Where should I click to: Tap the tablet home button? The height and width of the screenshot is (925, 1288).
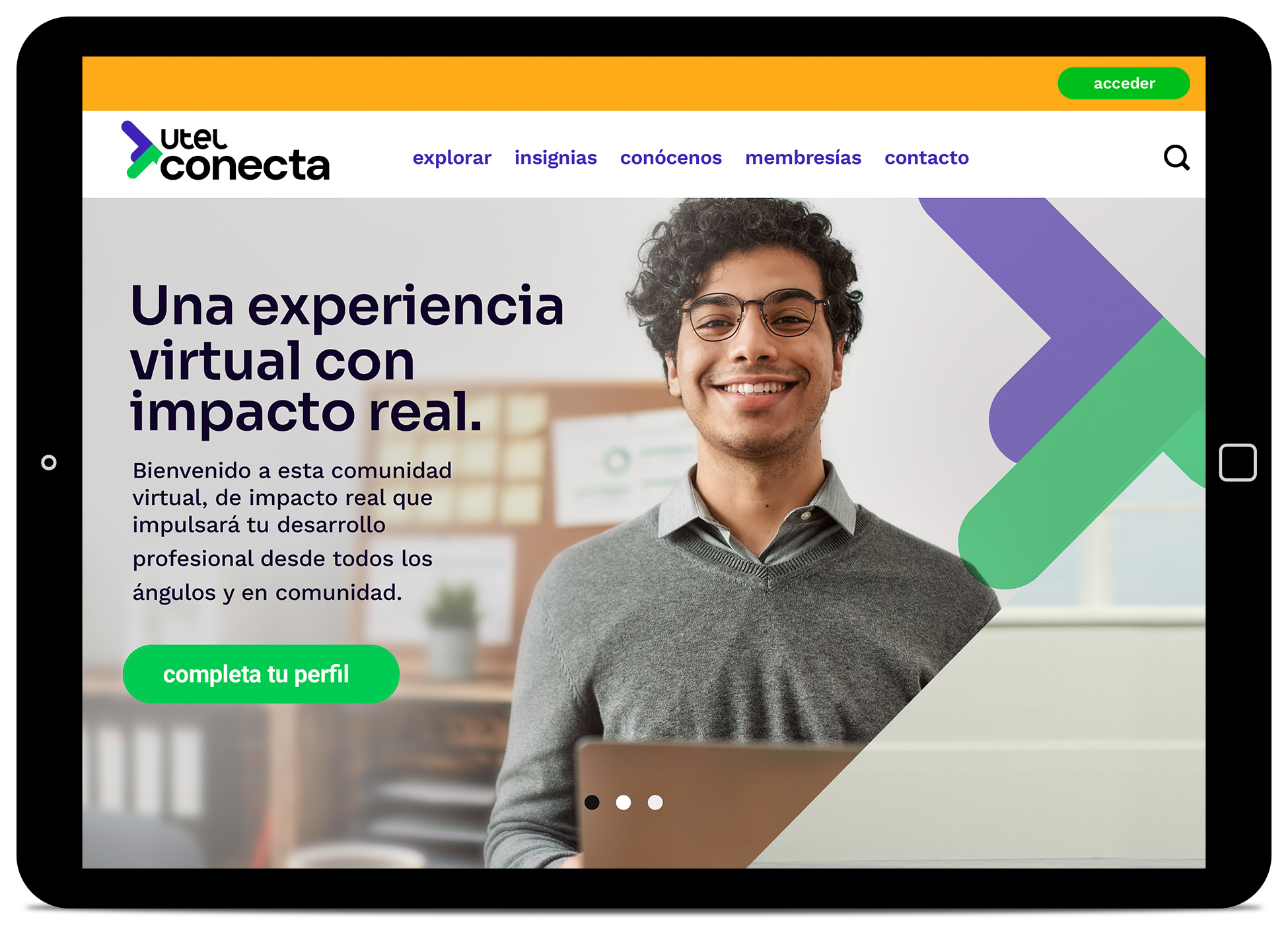pyautogui.click(x=1238, y=462)
